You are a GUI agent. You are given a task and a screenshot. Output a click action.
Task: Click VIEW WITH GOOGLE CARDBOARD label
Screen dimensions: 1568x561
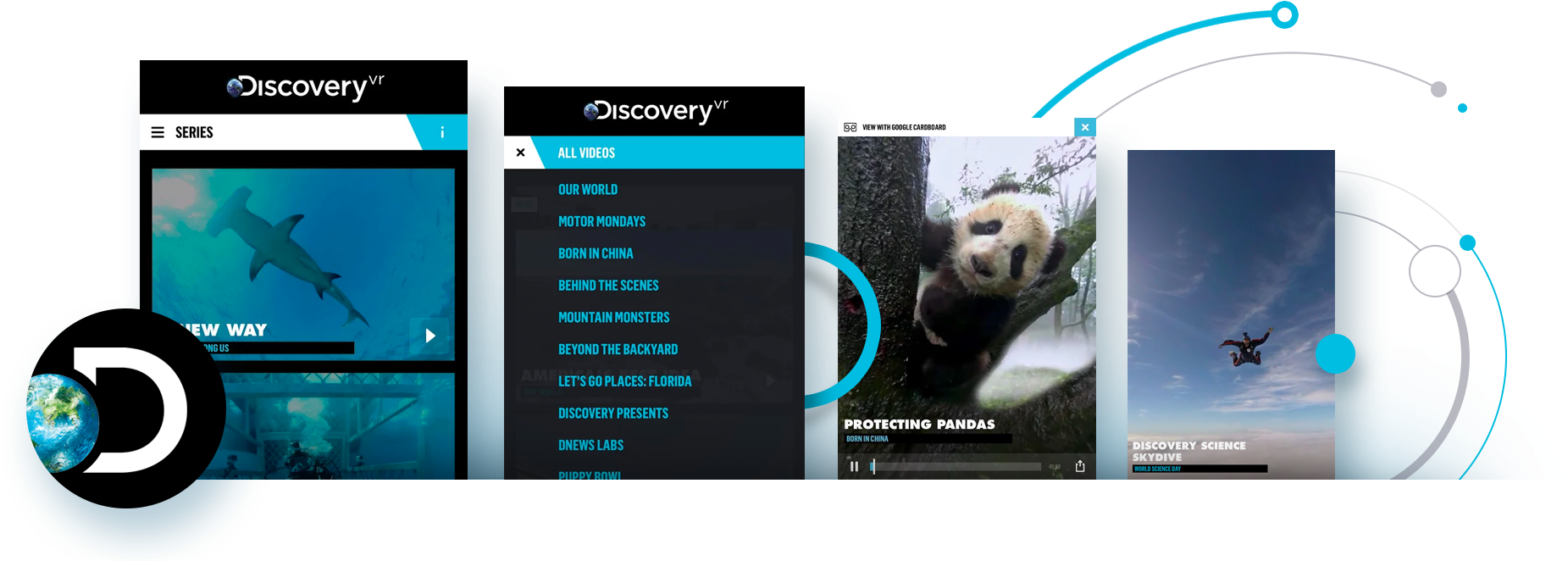pyautogui.click(x=904, y=127)
